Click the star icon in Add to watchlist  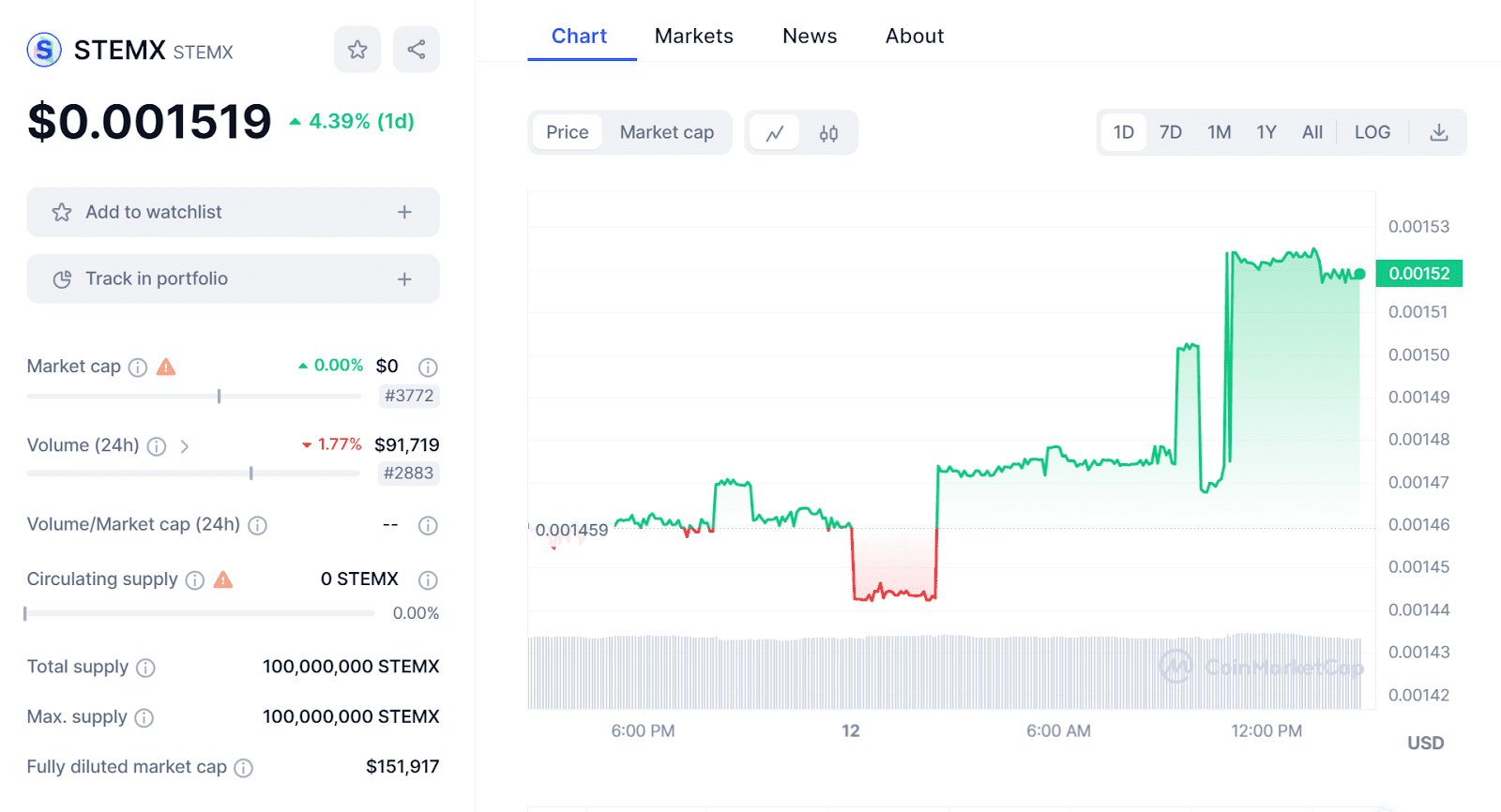[62, 212]
